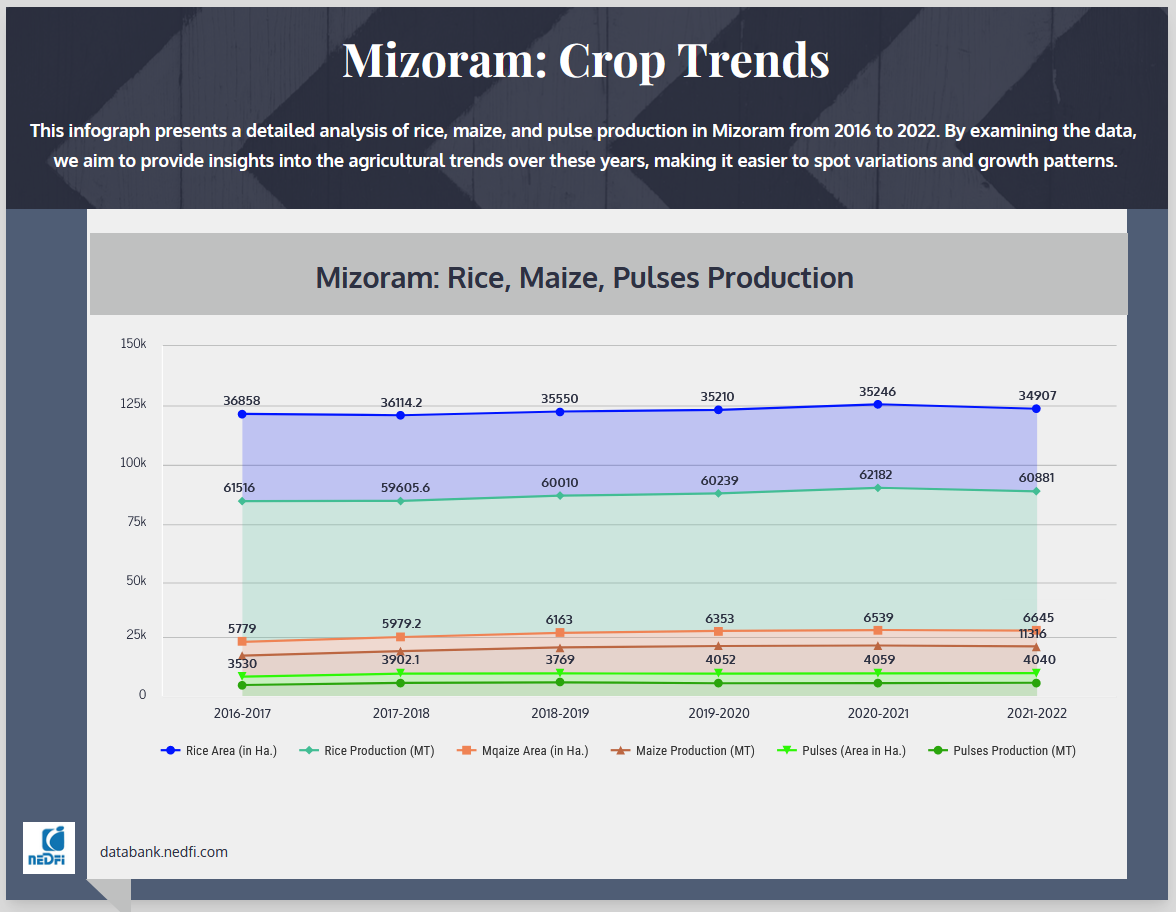Select the Maize Production triangle marker at 2019-2020

pyautogui.click(x=719, y=646)
